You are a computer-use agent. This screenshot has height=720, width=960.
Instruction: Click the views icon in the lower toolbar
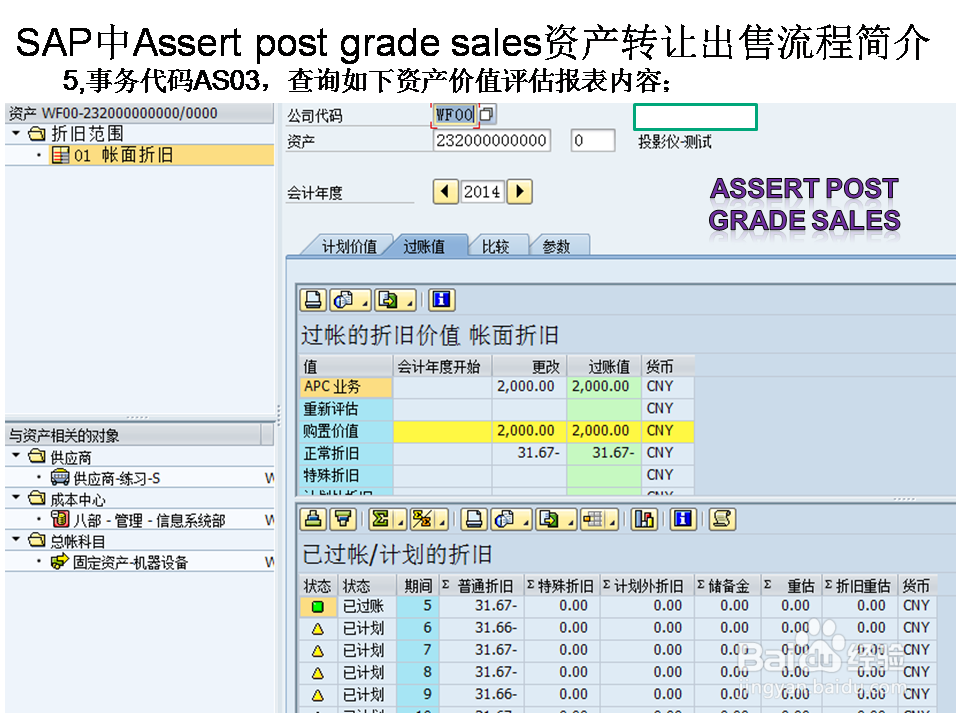point(504,520)
